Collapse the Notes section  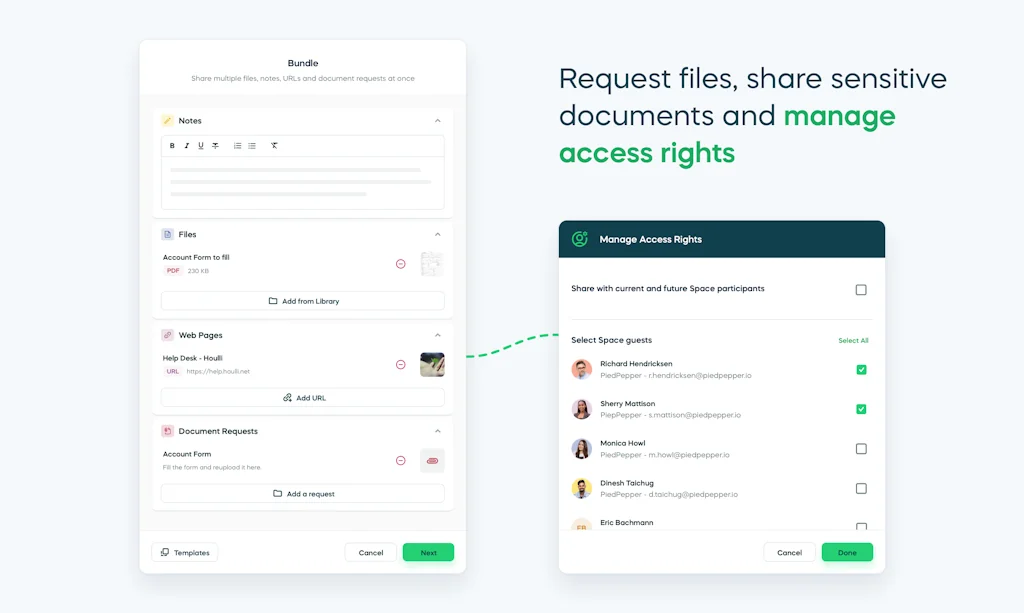[x=438, y=121]
